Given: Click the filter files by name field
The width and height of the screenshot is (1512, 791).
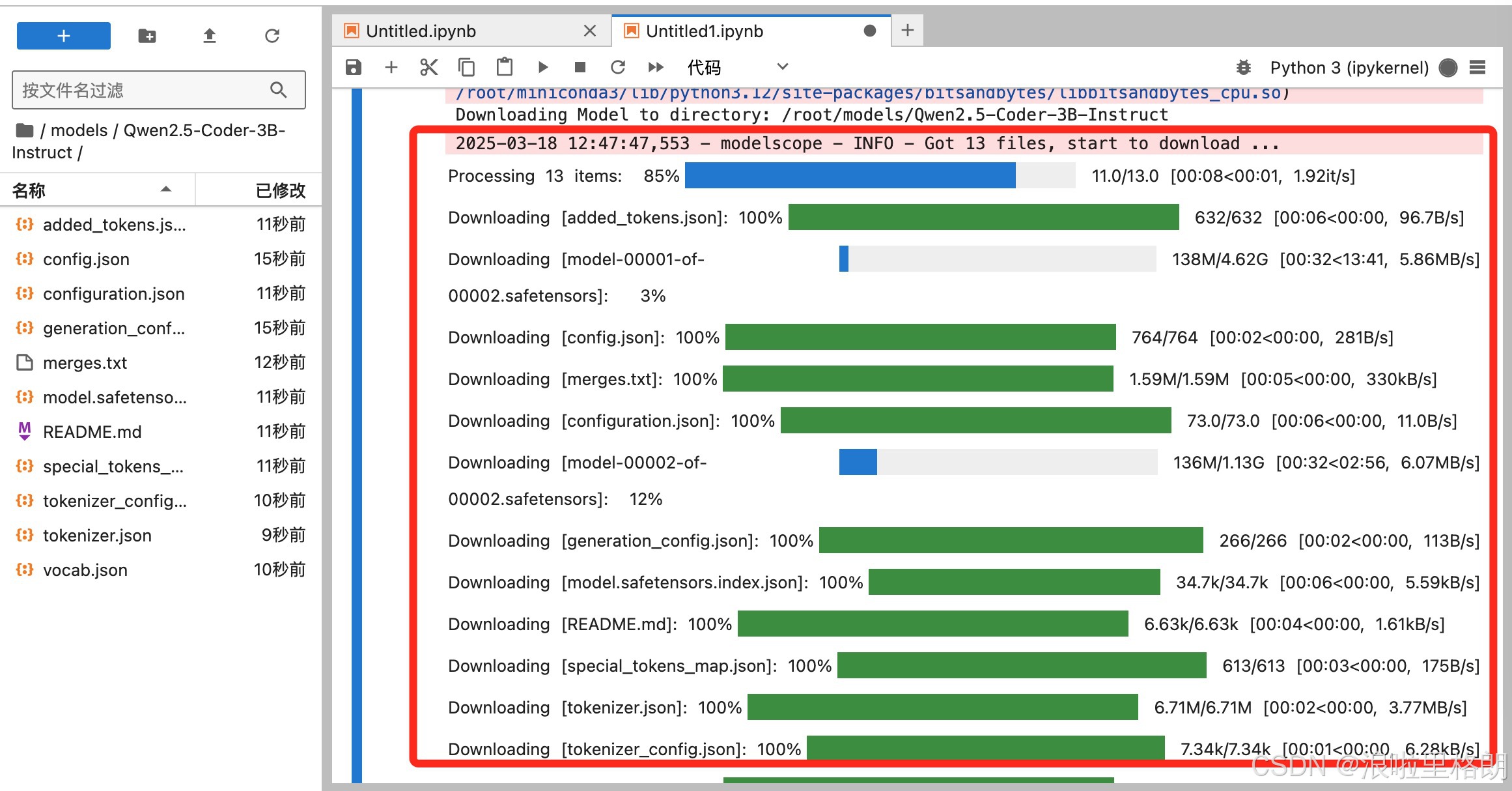Looking at the screenshot, I should (143, 90).
